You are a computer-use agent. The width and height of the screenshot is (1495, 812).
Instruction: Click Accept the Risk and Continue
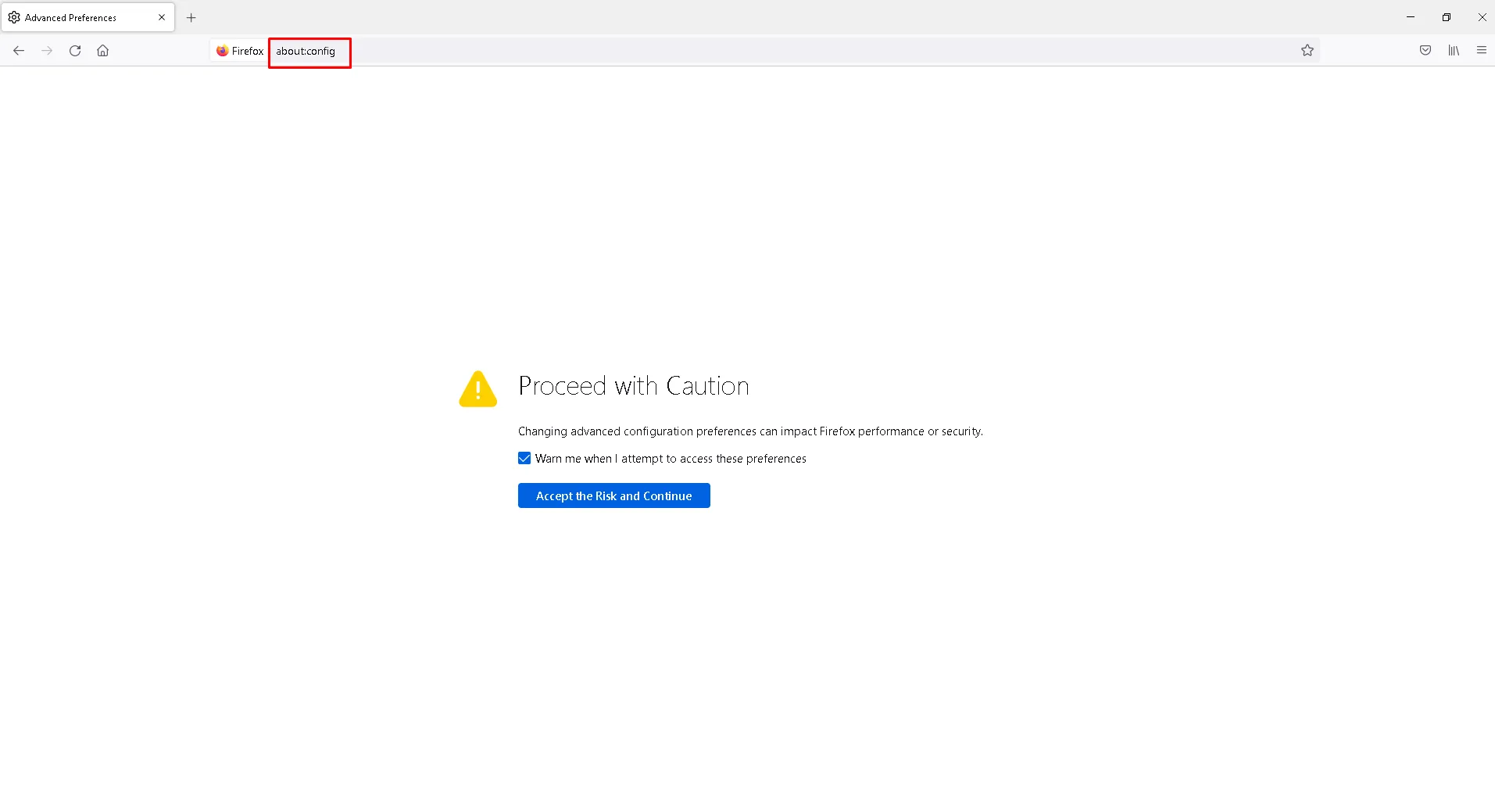[x=614, y=495]
